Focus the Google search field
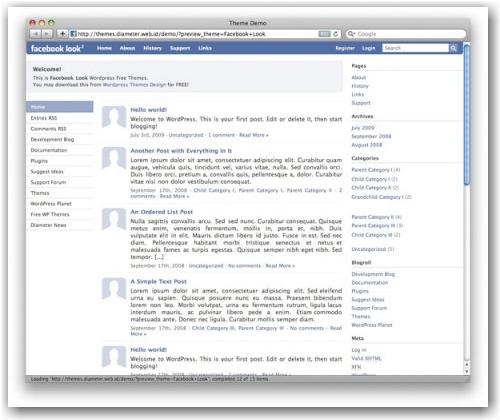 point(406,34)
